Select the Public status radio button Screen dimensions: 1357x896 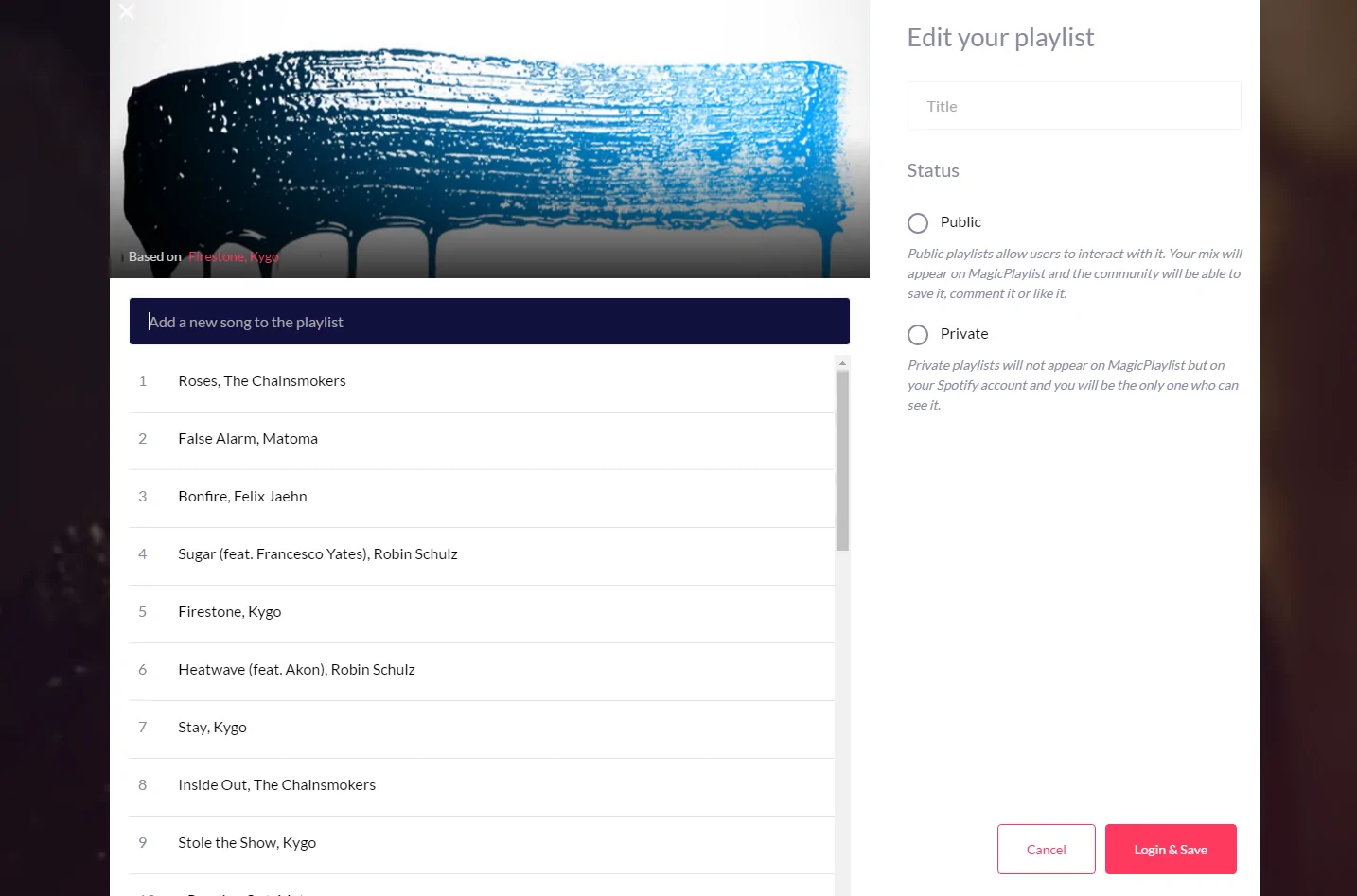pos(918,223)
